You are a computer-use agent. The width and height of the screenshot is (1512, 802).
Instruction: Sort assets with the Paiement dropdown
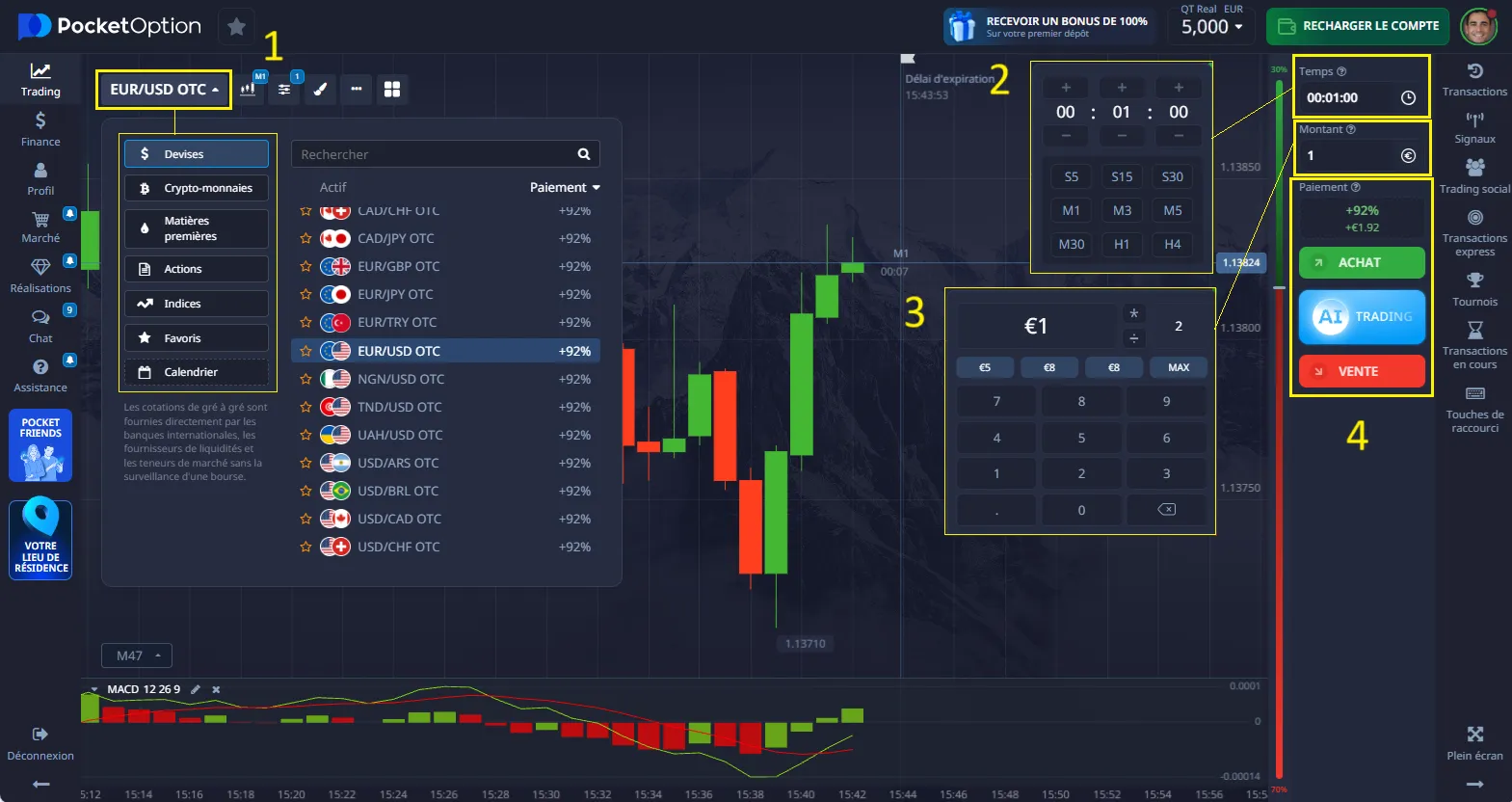[565, 187]
